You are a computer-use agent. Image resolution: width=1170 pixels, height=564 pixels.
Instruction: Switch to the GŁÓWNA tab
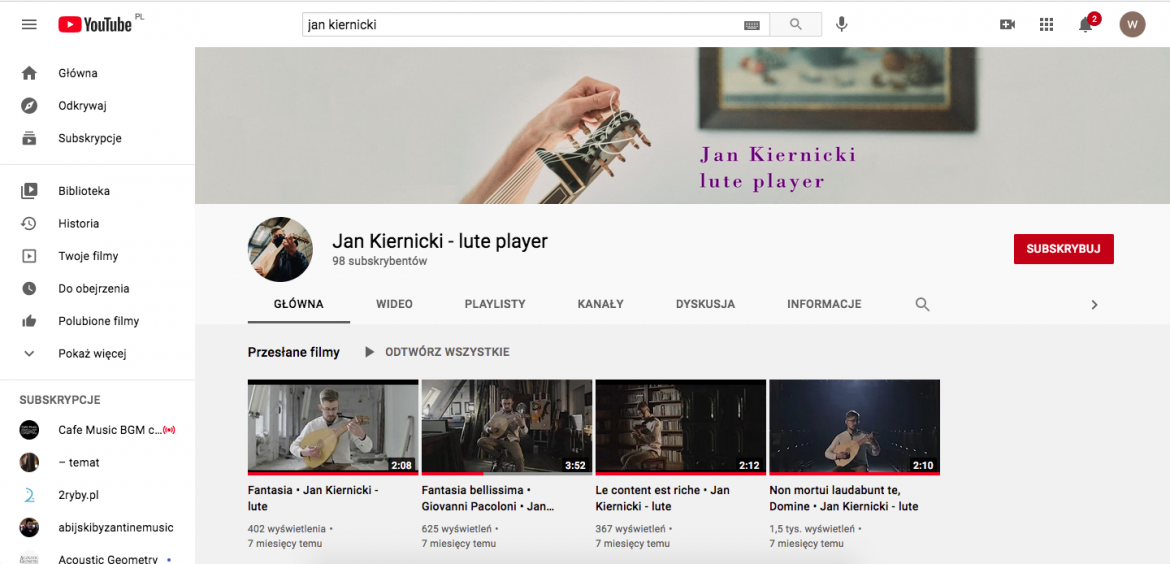(x=298, y=304)
